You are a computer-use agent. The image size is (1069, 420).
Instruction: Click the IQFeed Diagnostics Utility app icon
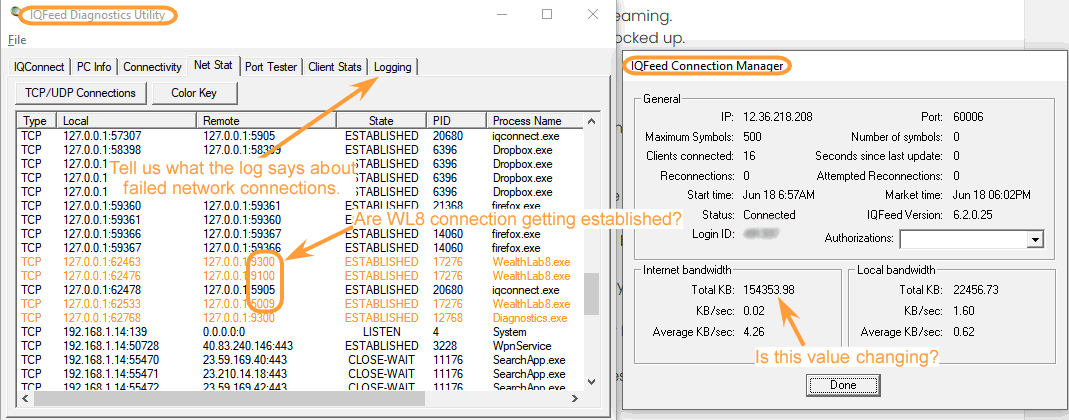(14, 13)
